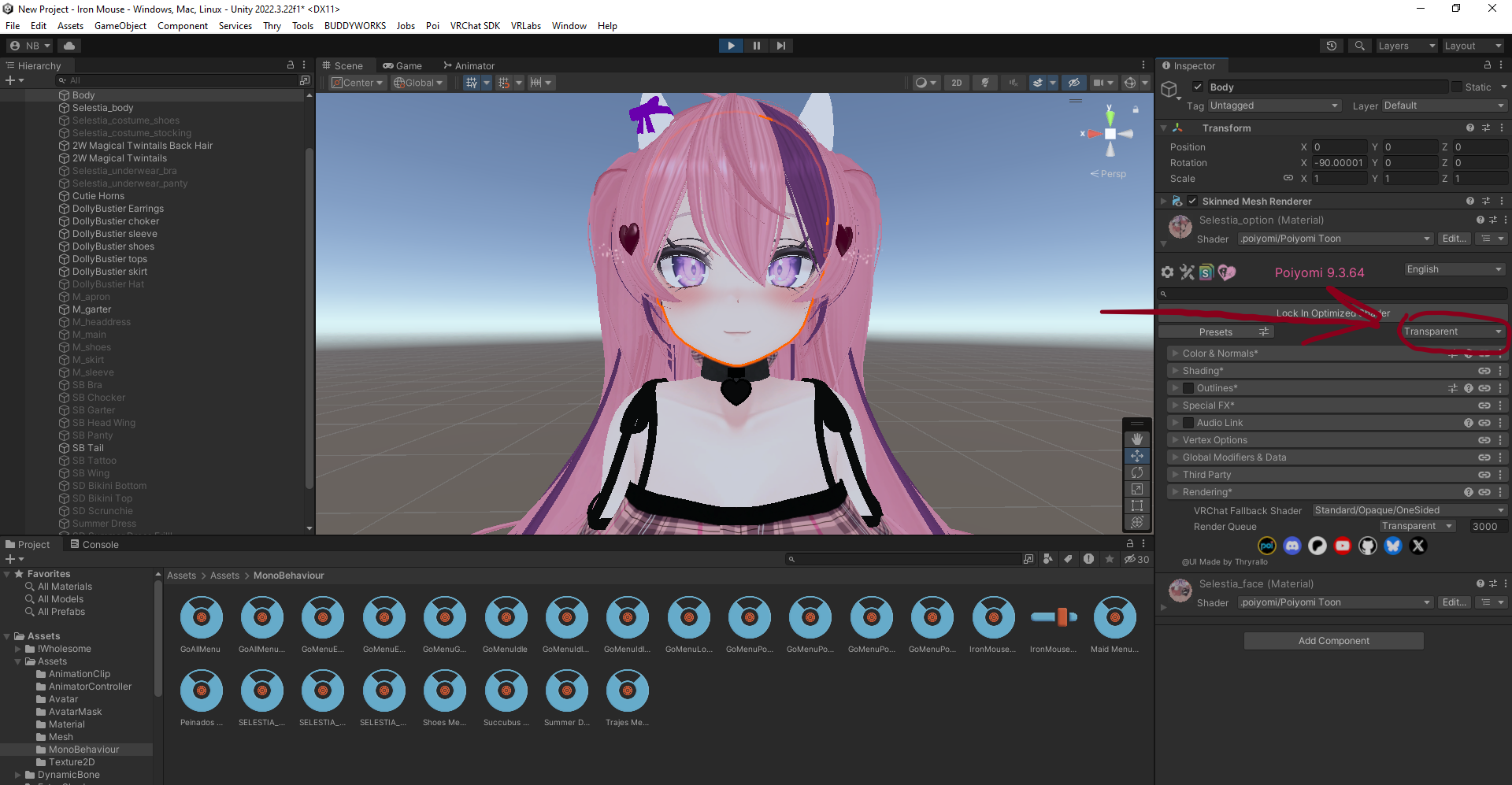1512x785 pixels.
Task: Toggle 2D view in the Scene toolbar
Action: [x=956, y=83]
